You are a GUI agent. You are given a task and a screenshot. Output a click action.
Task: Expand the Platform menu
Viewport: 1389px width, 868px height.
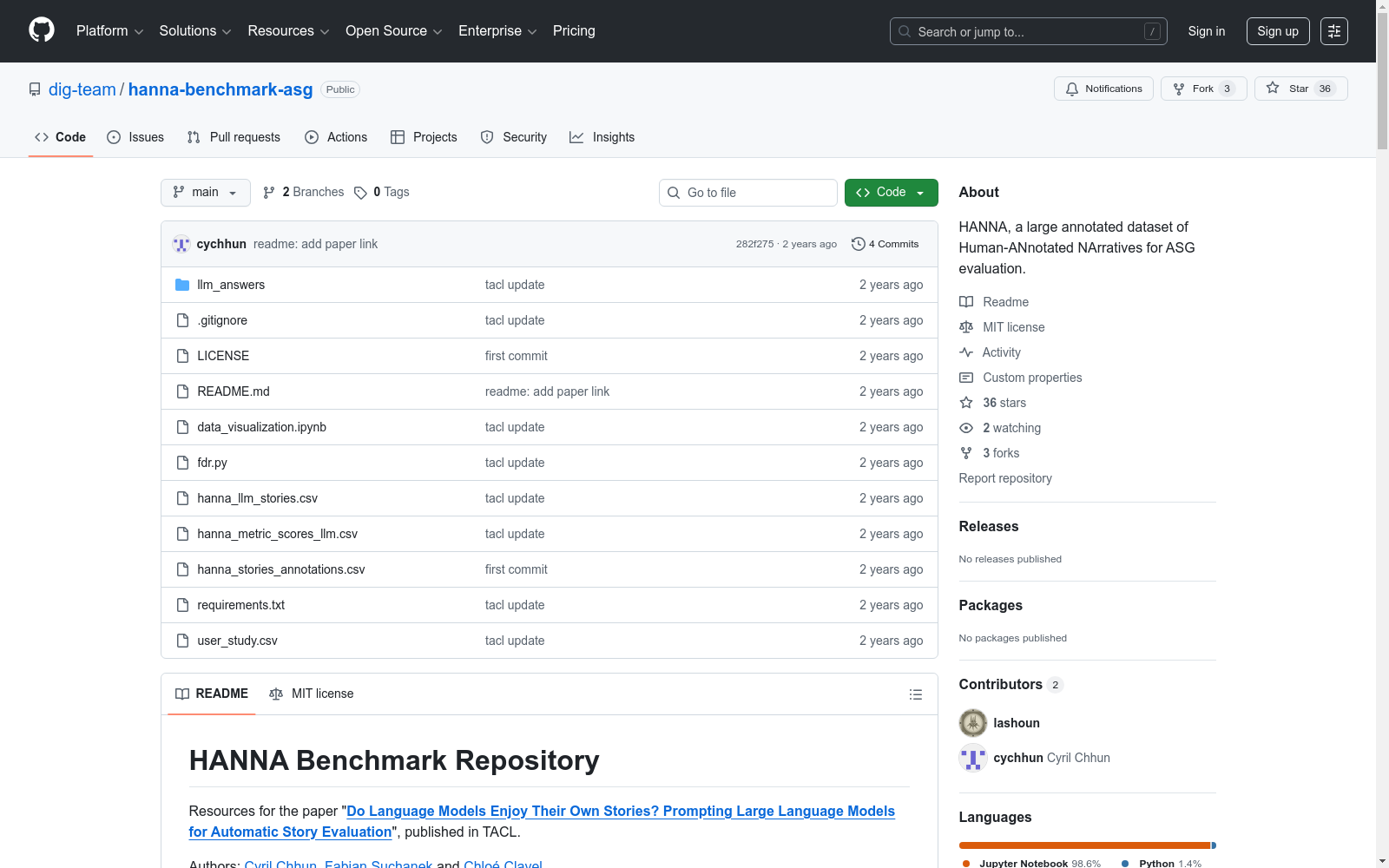click(109, 31)
